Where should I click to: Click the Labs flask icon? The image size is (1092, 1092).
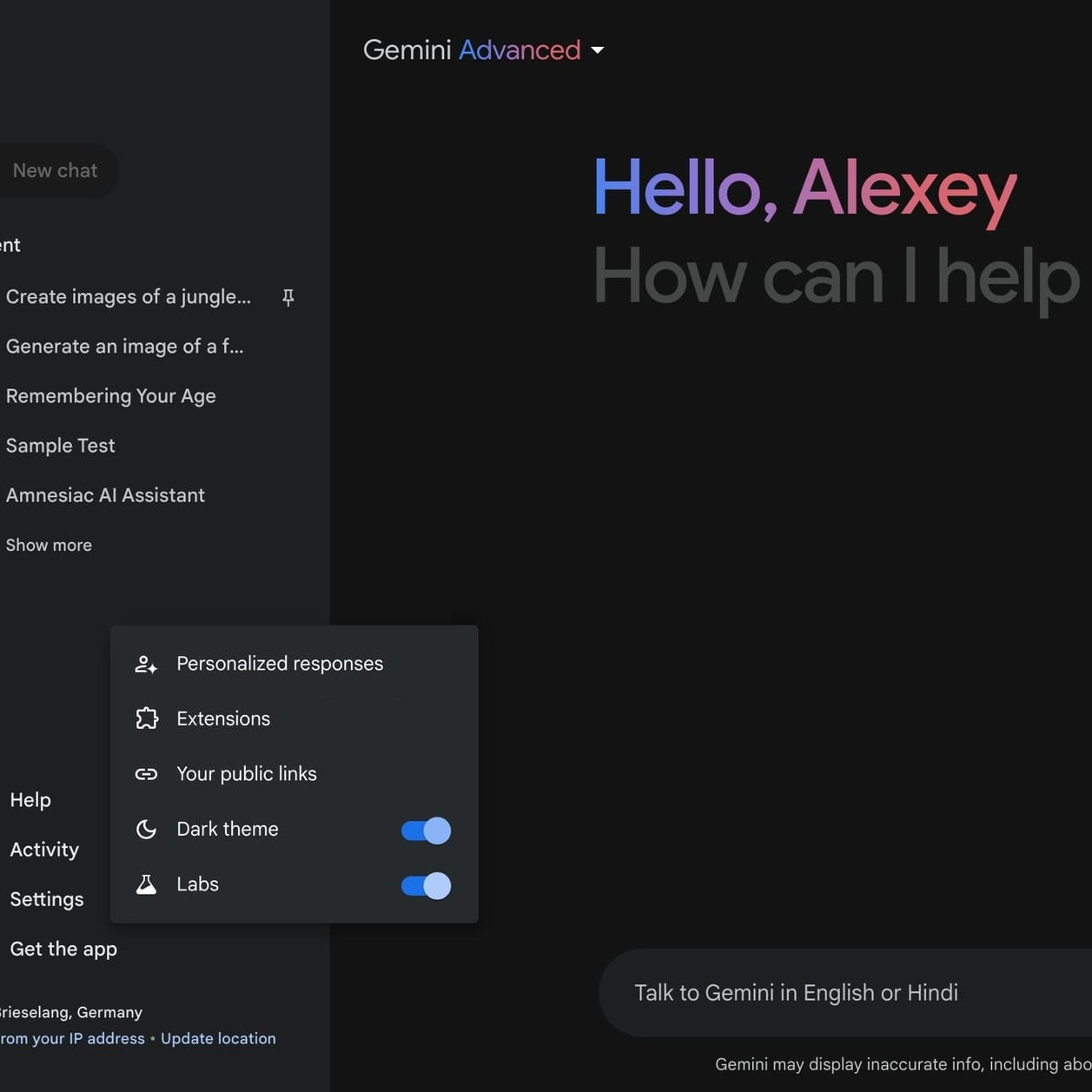pyautogui.click(x=146, y=884)
